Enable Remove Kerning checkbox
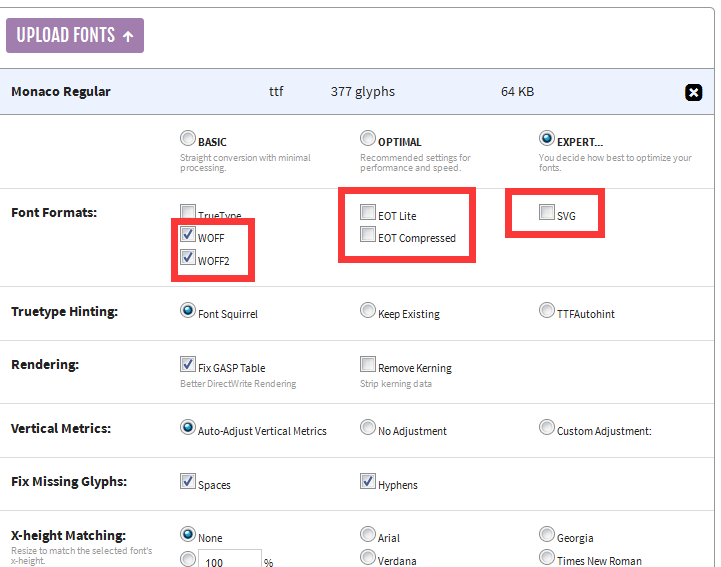Viewport: 721px width, 567px height. [x=368, y=366]
